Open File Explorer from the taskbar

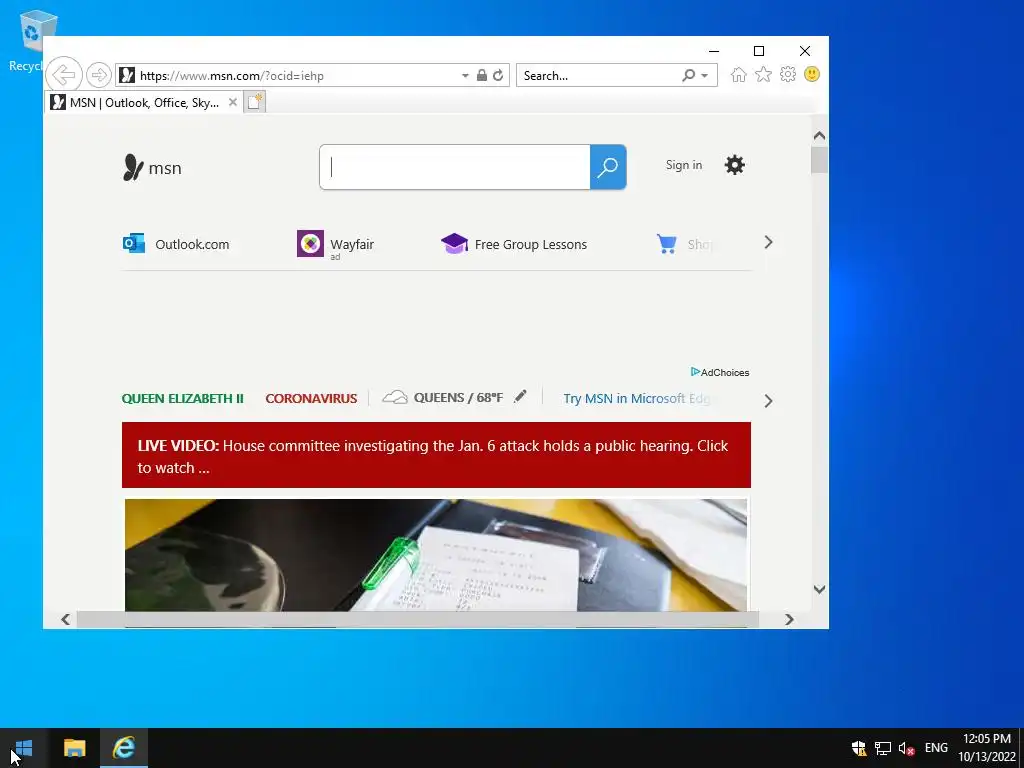point(74,748)
